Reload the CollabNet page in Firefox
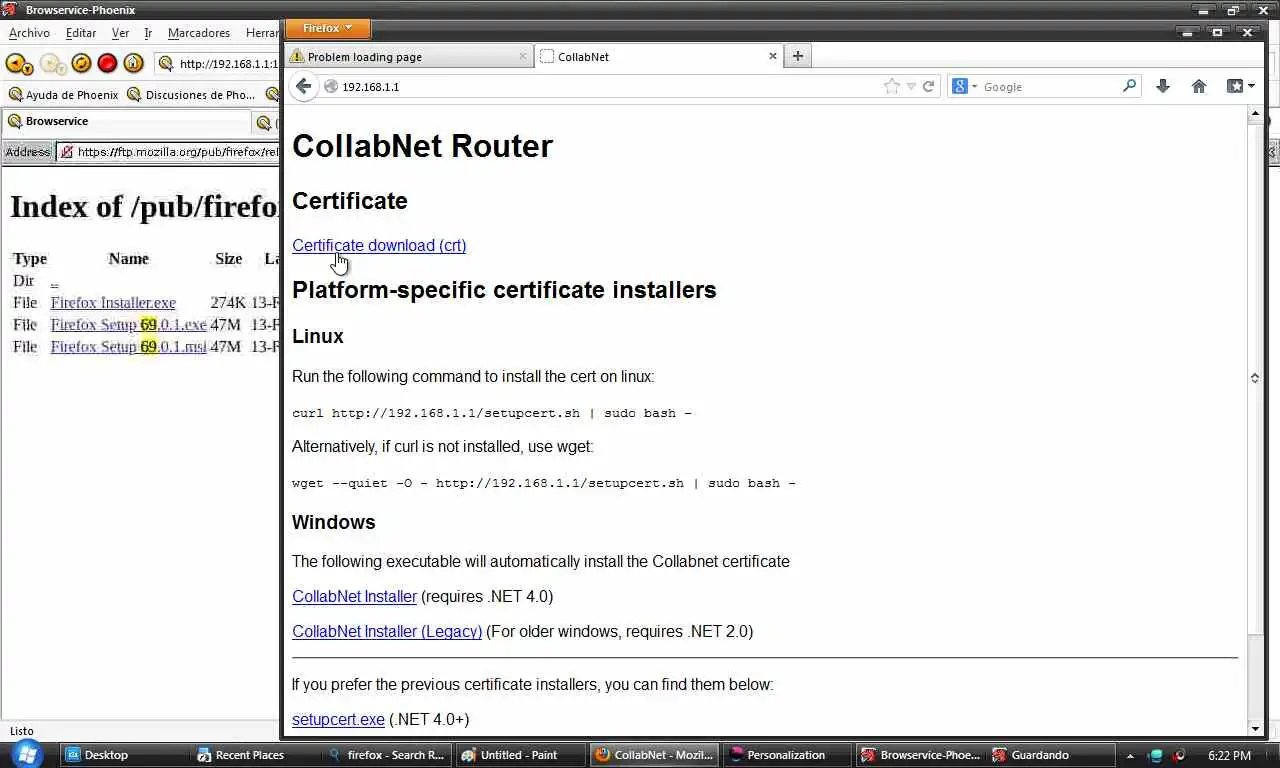Image resolution: width=1280 pixels, height=768 pixels. pyautogui.click(x=928, y=87)
